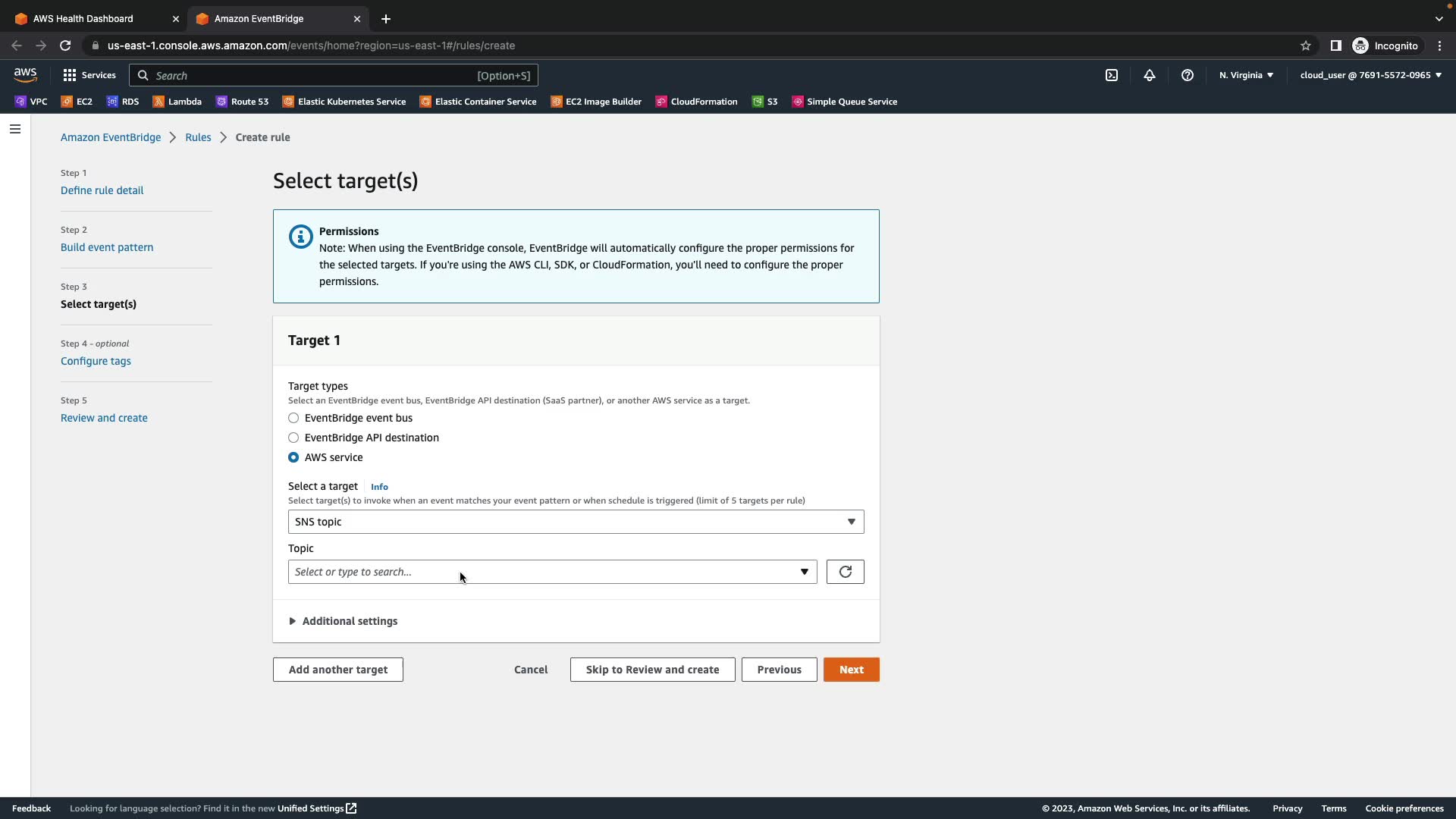The width and height of the screenshot is (1456, 819).
Task: Open the Services grid menu
Action: click(x=89, y=75)
